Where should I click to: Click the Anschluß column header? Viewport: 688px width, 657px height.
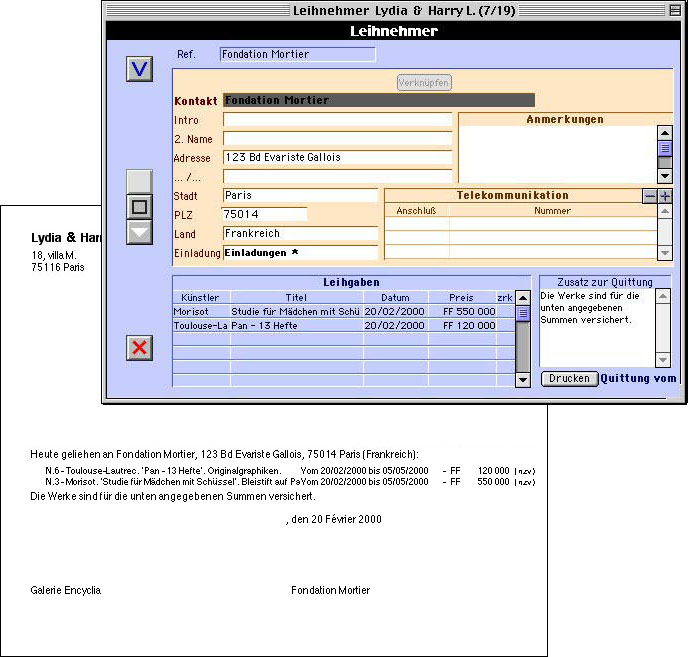416,211
